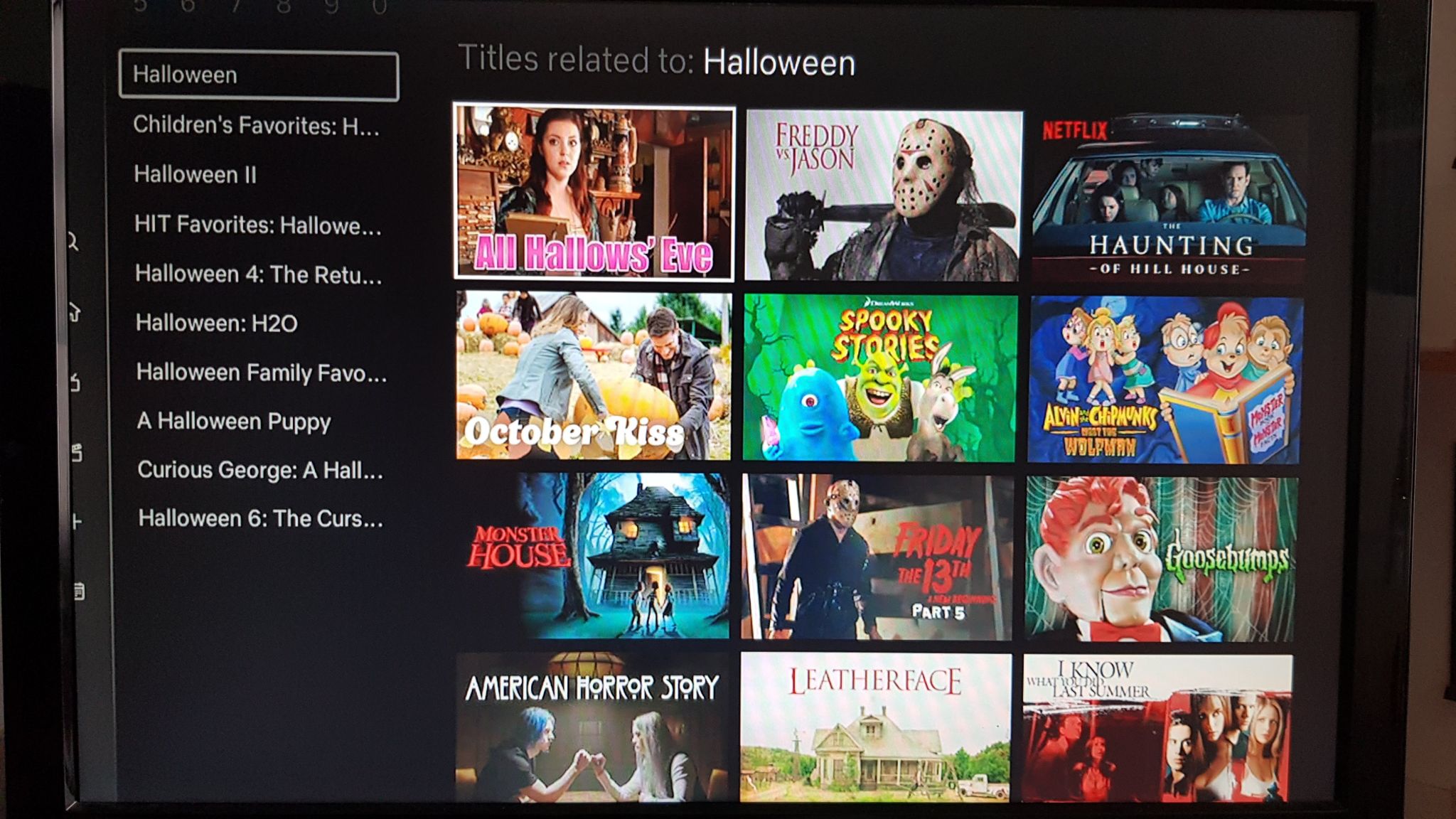Pick 'Halloween: H2O' suggestion
Screen dimensions: 1456x819
216,323
